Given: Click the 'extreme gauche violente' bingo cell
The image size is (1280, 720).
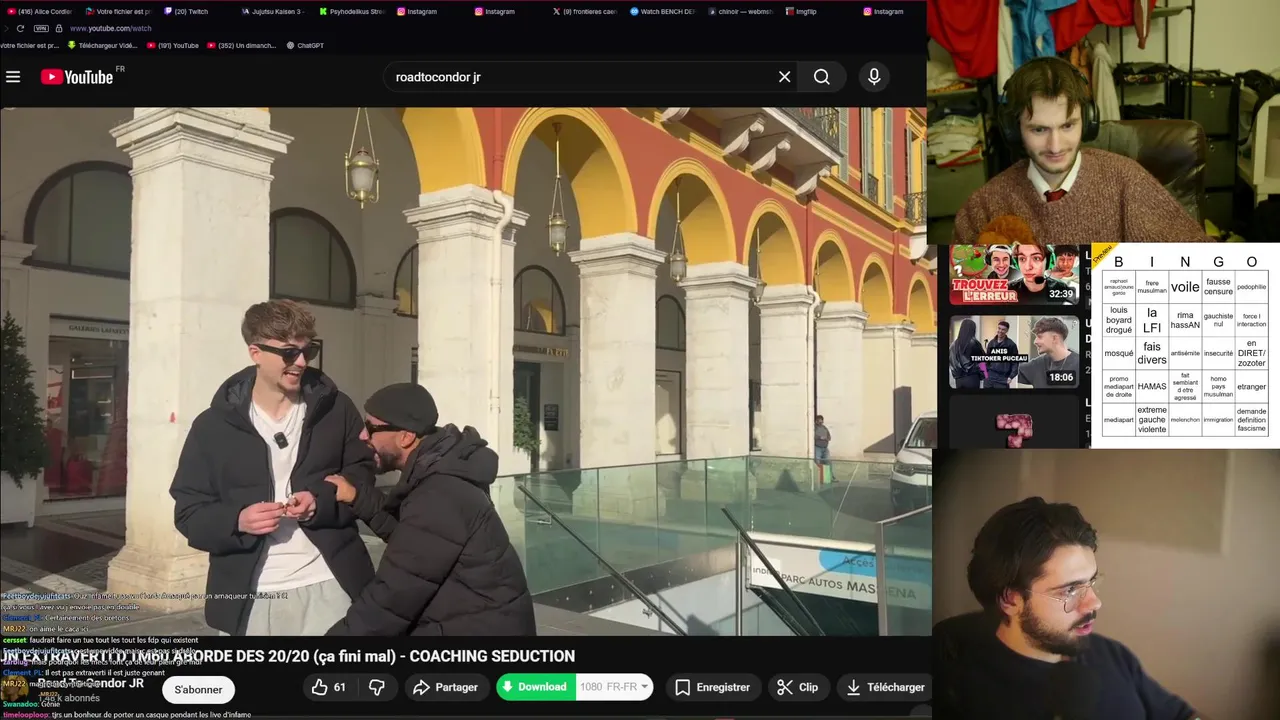Looking at the screenshot, I should coord(1152,420).
